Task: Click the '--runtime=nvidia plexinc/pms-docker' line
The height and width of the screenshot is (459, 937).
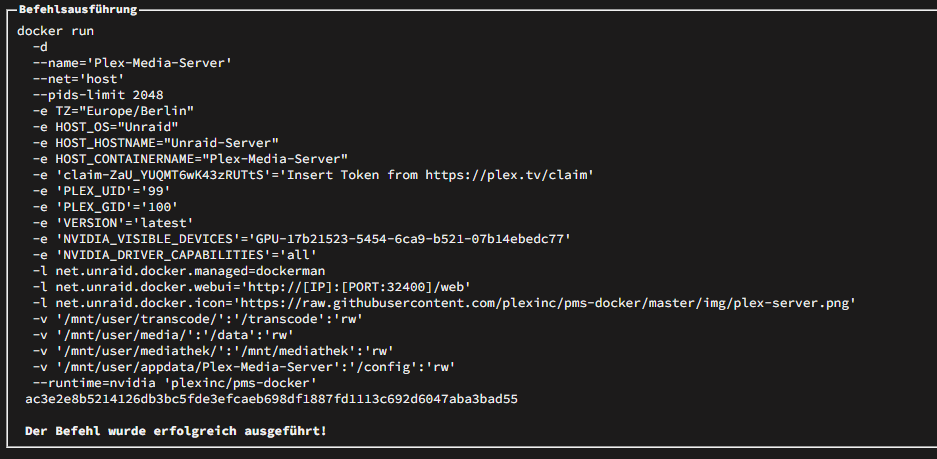Action: 175,382
